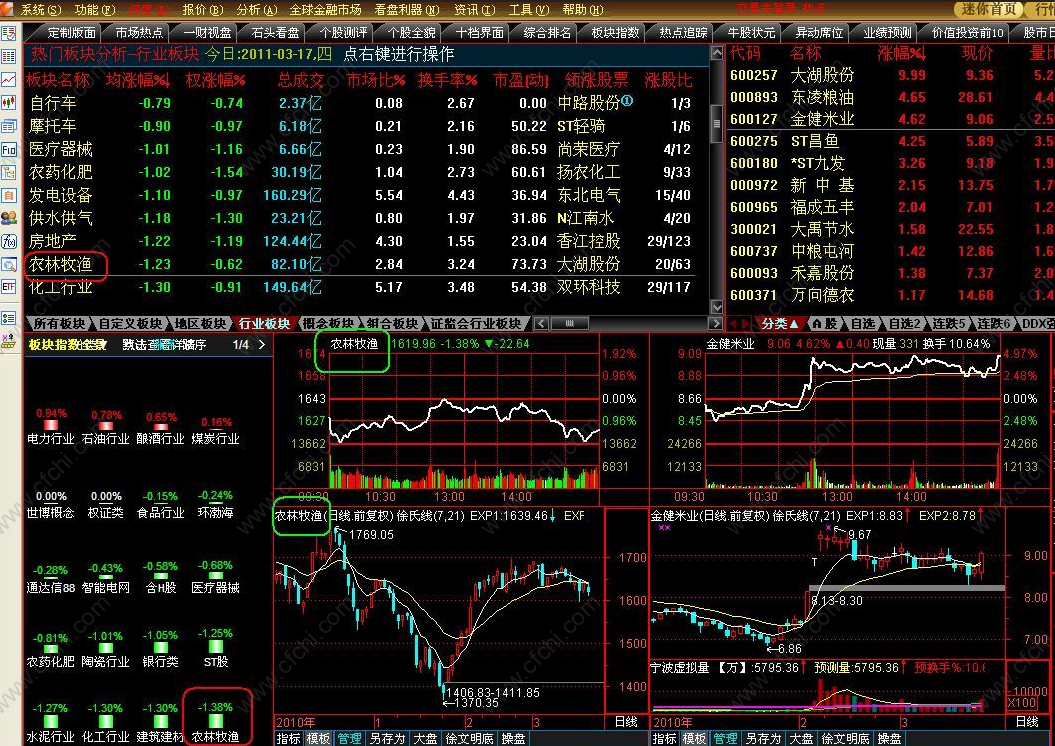The image size is (1055, 746).
Task: Open the 全球金融市场 menu
Action: [x=326, y=9]
